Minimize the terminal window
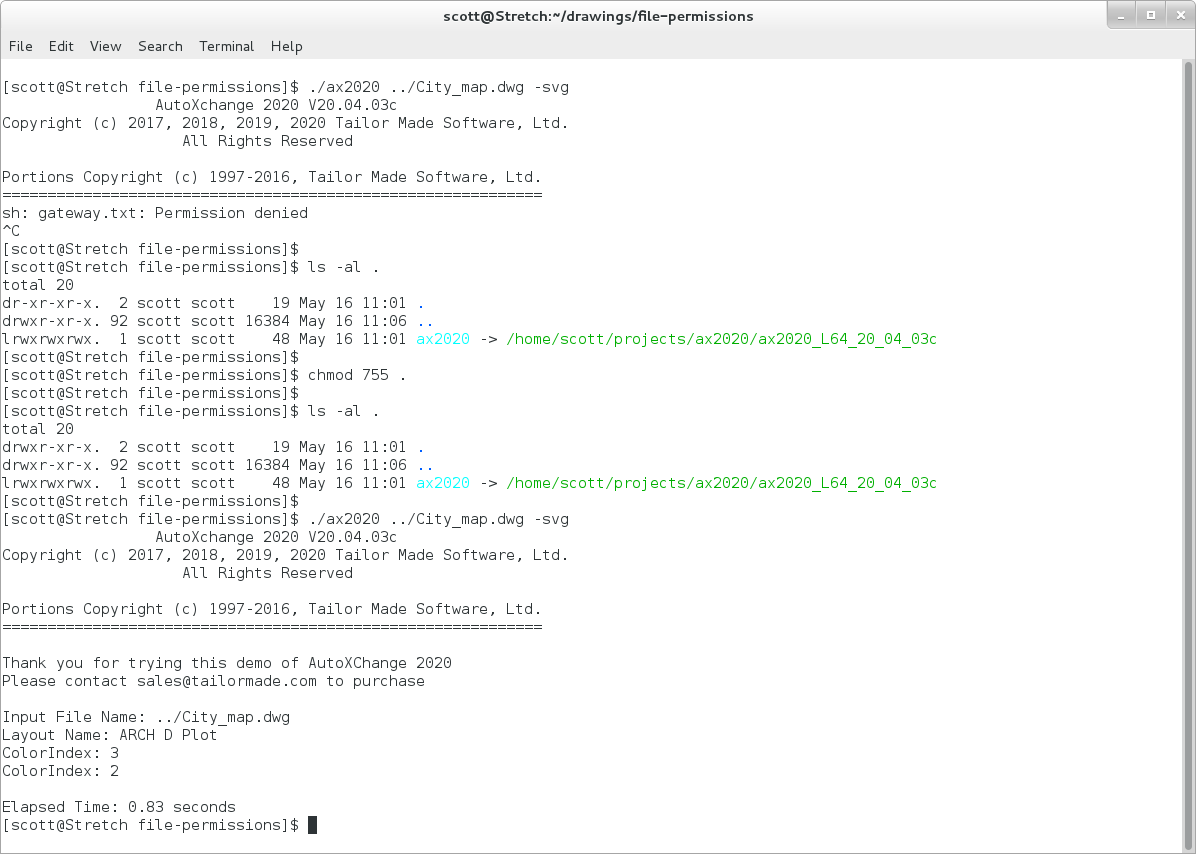This screenshot has width=1196, height=854. (1121, 15)
